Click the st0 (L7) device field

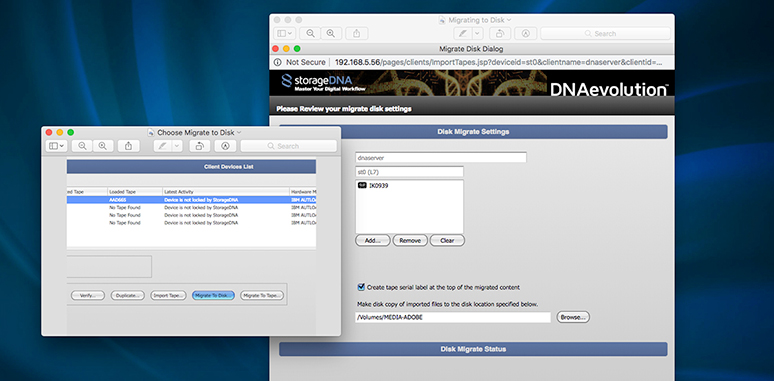point(409,172)
